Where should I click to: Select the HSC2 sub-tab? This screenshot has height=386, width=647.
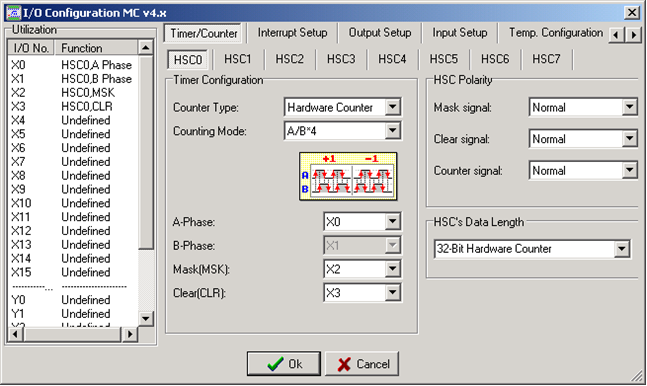289,59
